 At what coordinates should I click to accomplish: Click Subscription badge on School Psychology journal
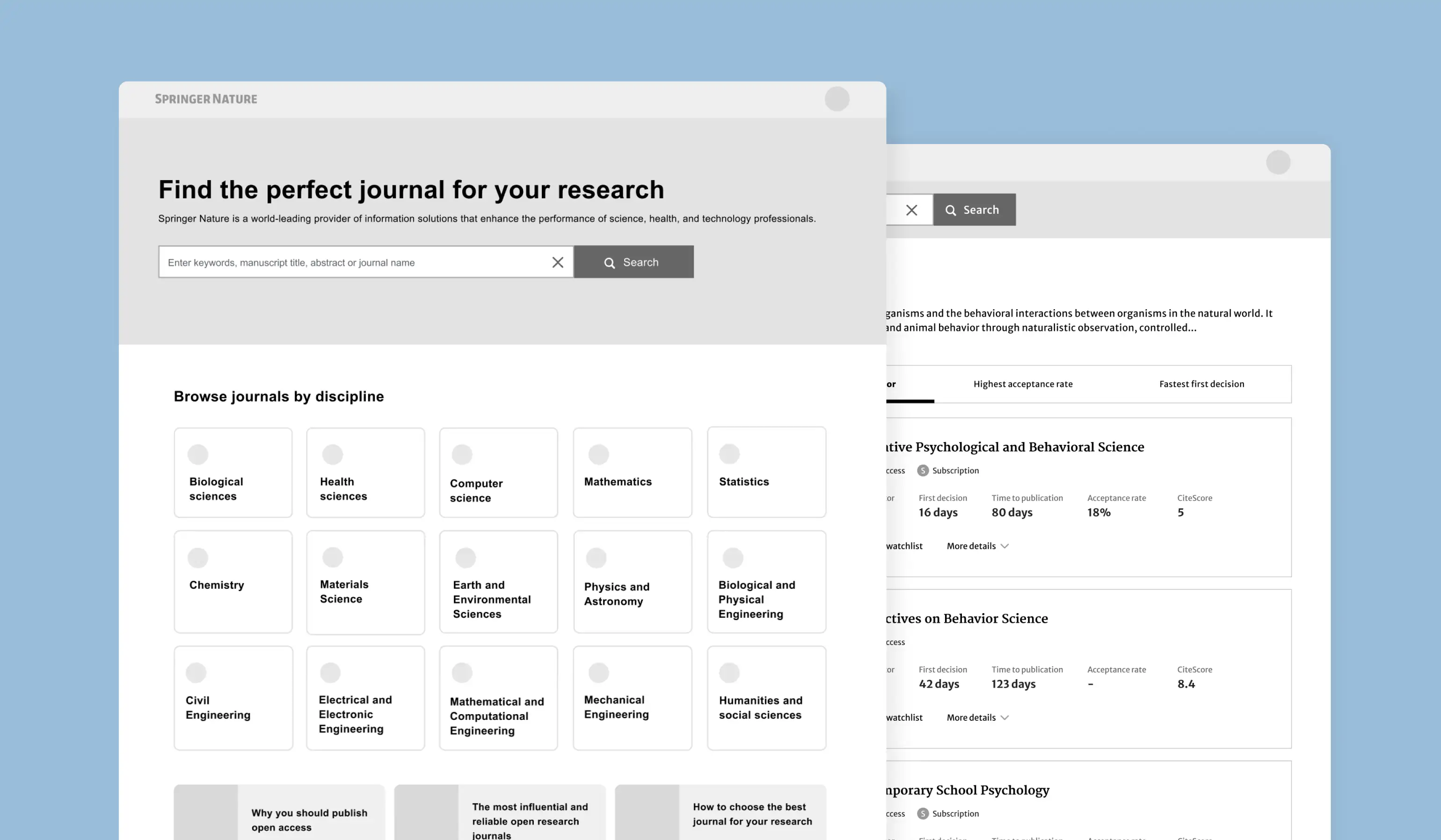[948, 814]
